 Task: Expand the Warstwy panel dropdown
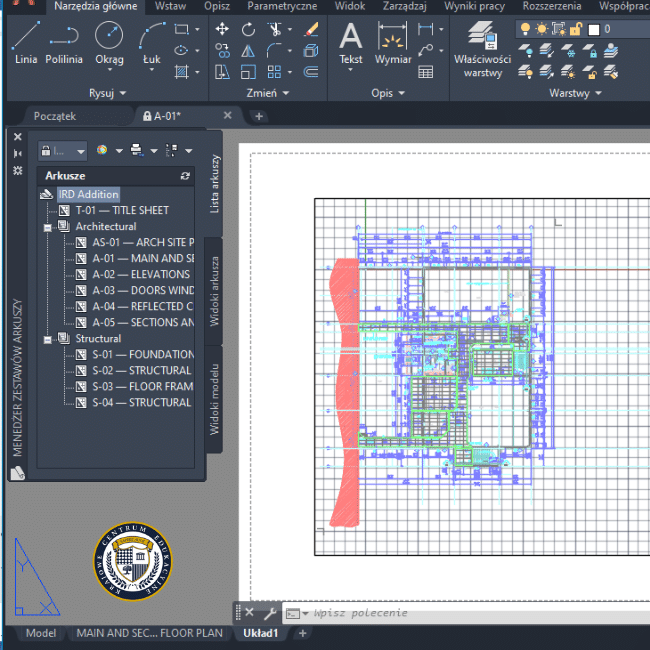coord(575,93)
